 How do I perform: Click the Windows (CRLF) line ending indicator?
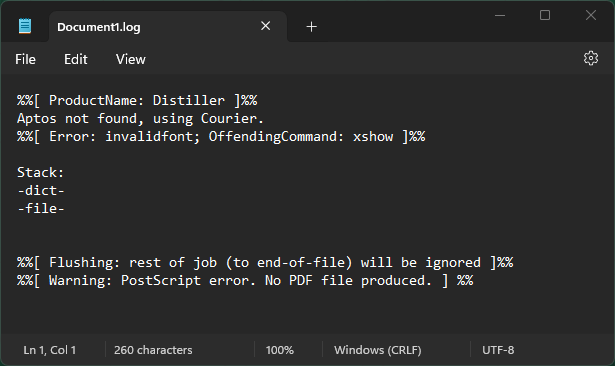(x=378, y=350)
